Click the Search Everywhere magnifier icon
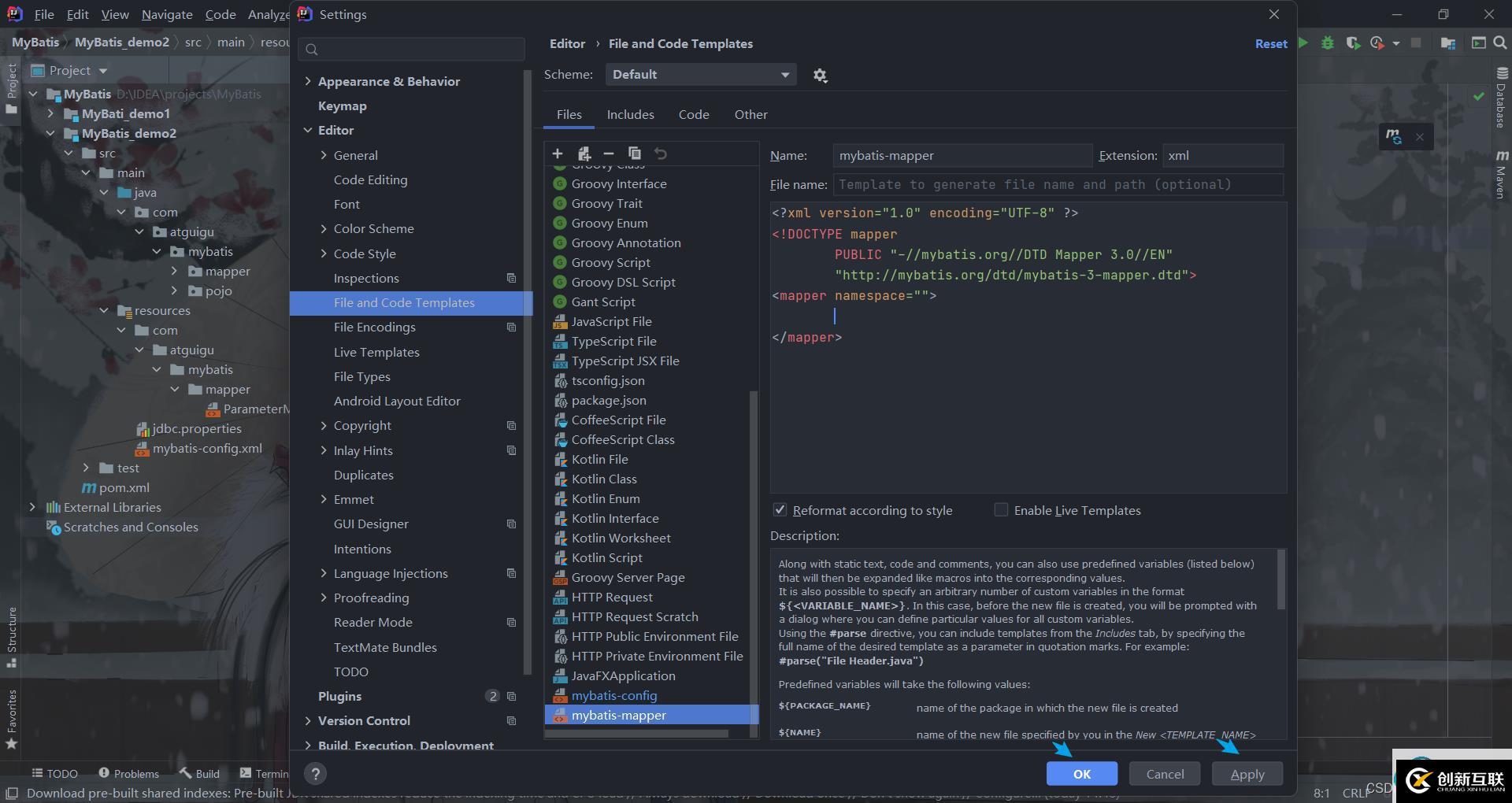1512x803 pixels. coord(1500,43)
